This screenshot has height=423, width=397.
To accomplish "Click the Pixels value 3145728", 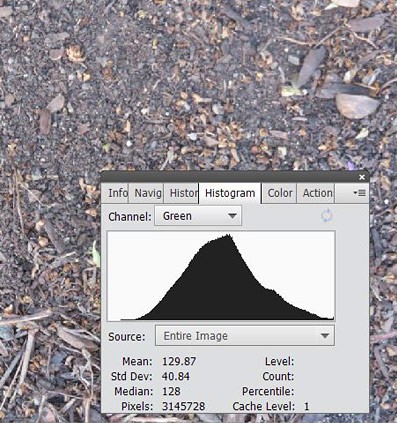I will tap(183, 406).
